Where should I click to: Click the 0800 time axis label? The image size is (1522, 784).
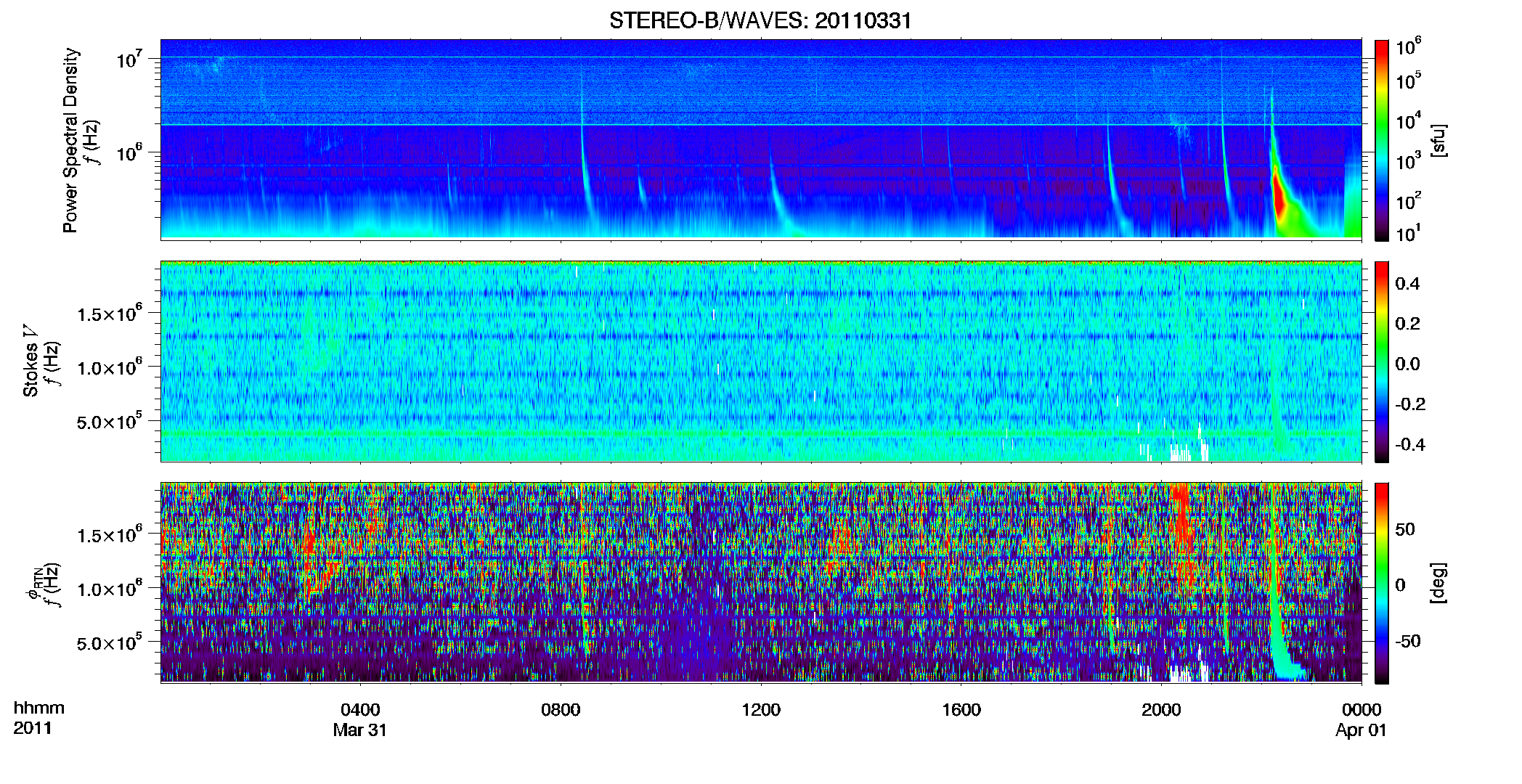pos(561,710)
